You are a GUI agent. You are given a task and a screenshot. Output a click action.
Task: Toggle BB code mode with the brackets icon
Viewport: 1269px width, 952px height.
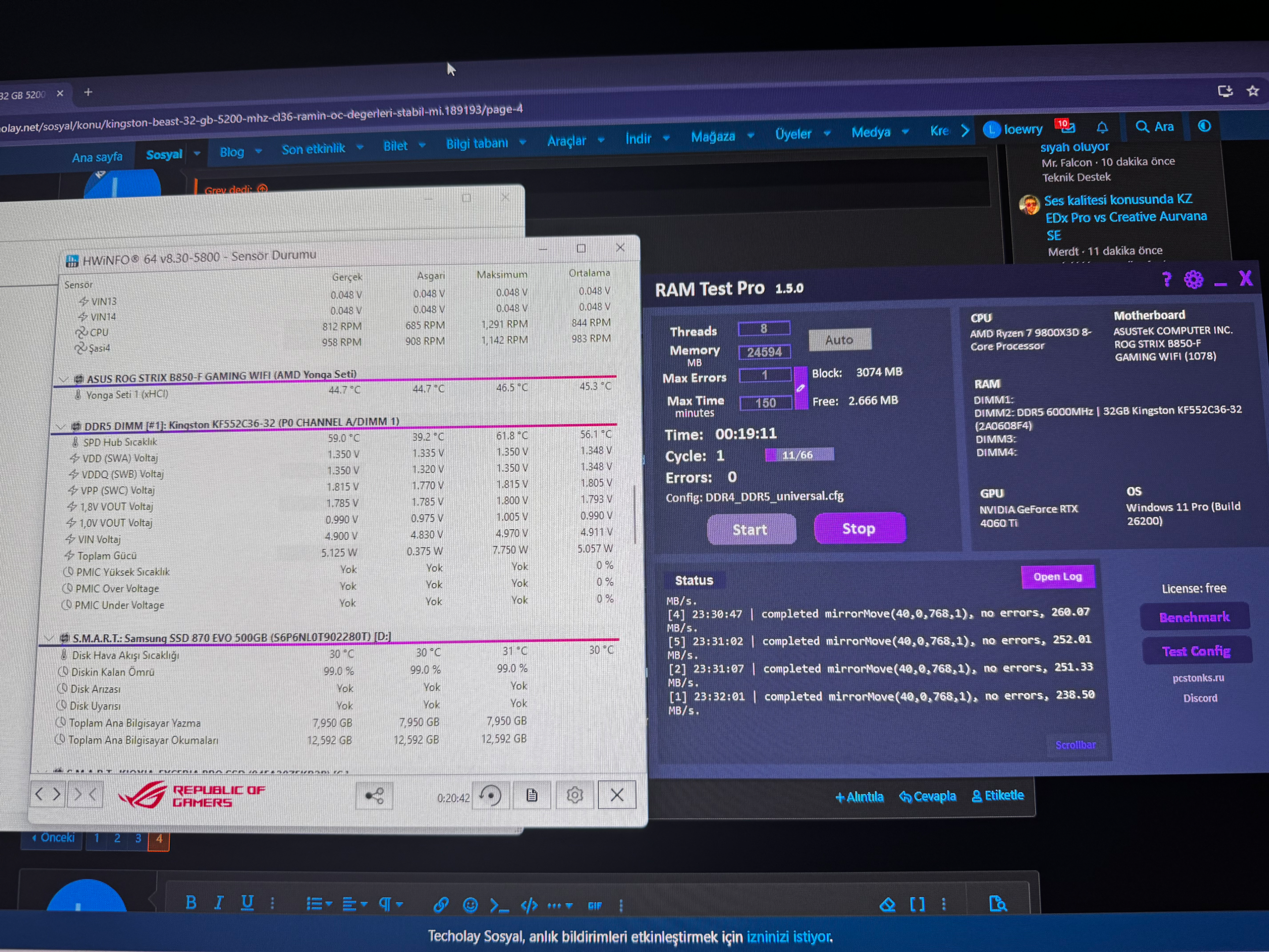click(x=917, y=904)
